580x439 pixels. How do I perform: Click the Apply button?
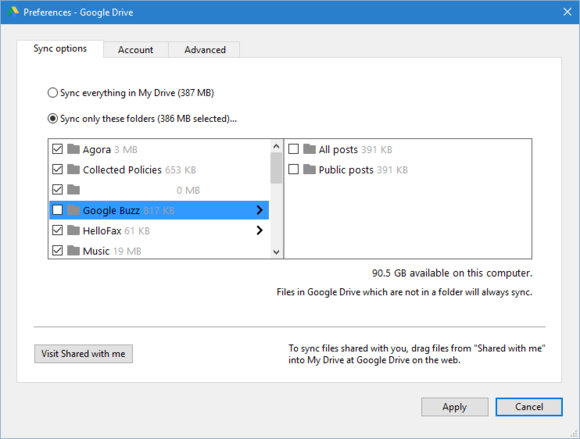455,407
